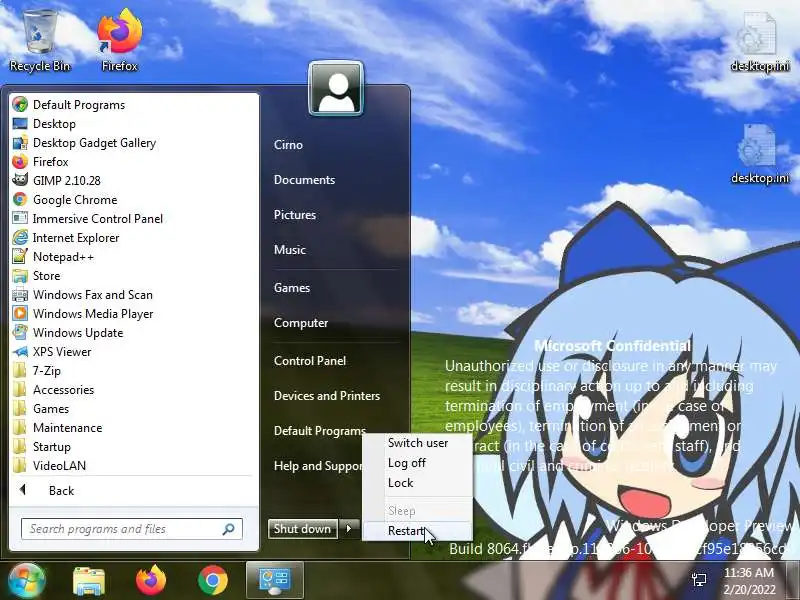This screenshot has width=800, height=600.
Task: Click network icon in system tray
Action: pos(699,580)
